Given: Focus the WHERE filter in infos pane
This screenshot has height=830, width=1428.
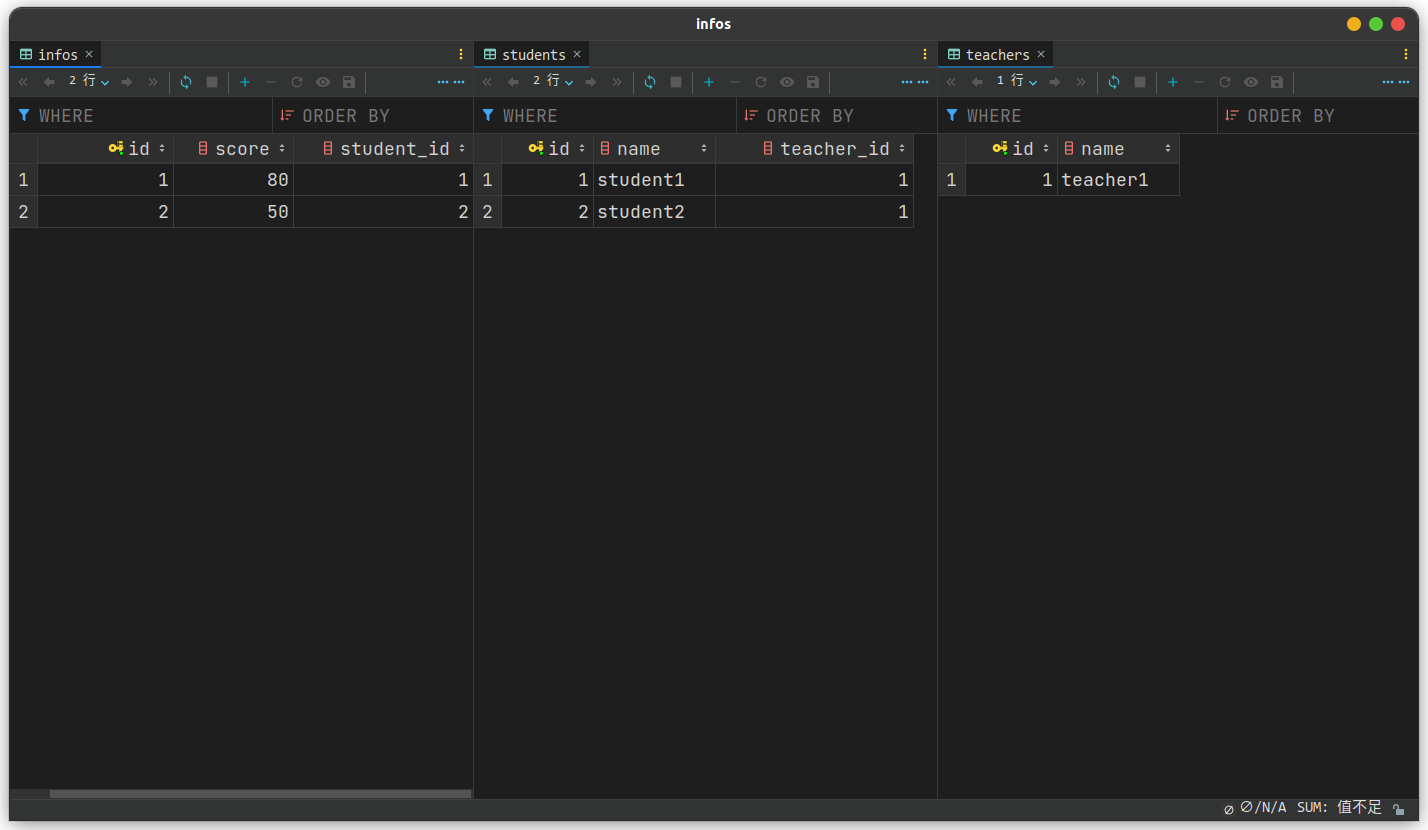Looking at the screenshot, I should [141, 116].
